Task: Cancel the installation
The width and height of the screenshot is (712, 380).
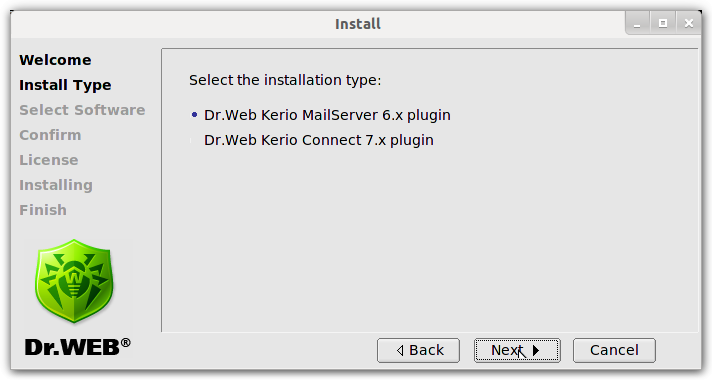Action: click(x=614, y=350)
